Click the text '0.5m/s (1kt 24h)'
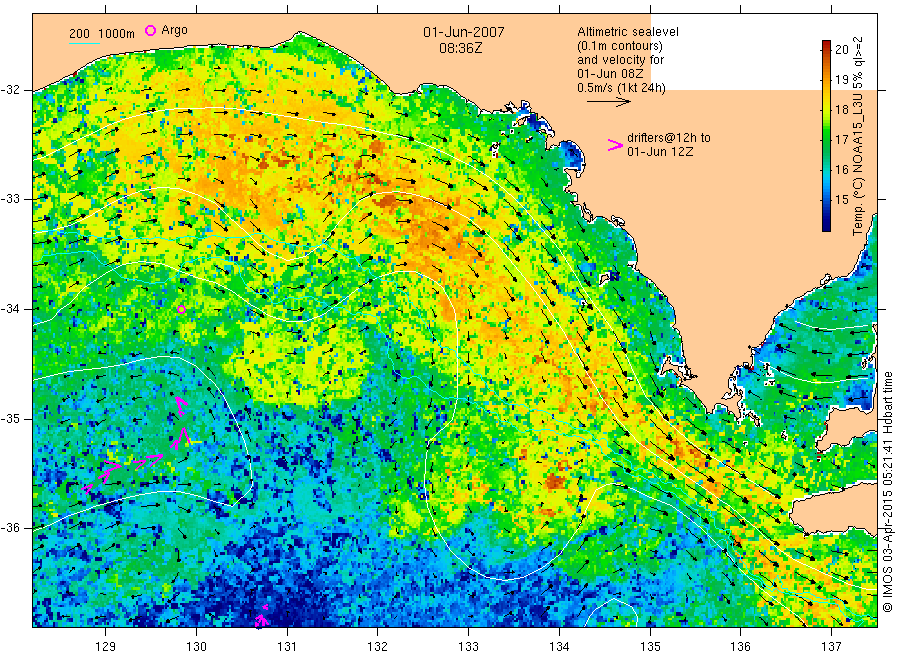The image size is (900, 660). tap(622, 88)
